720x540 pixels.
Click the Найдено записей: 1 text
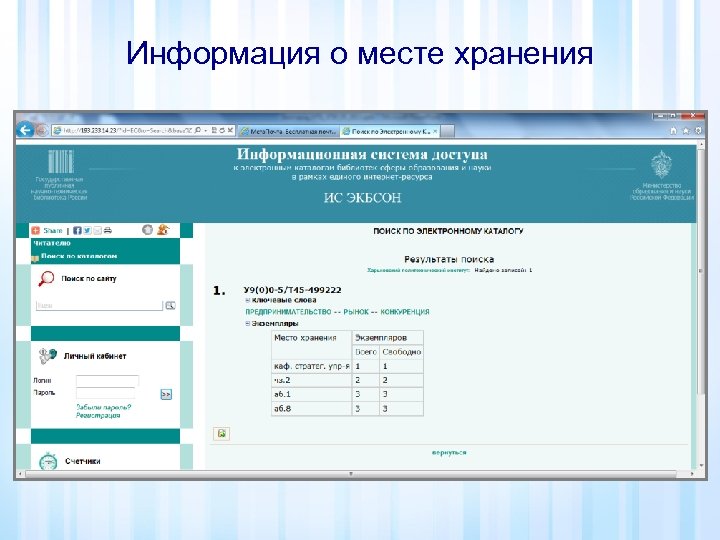pyautogui.click(x=503, y=270)
